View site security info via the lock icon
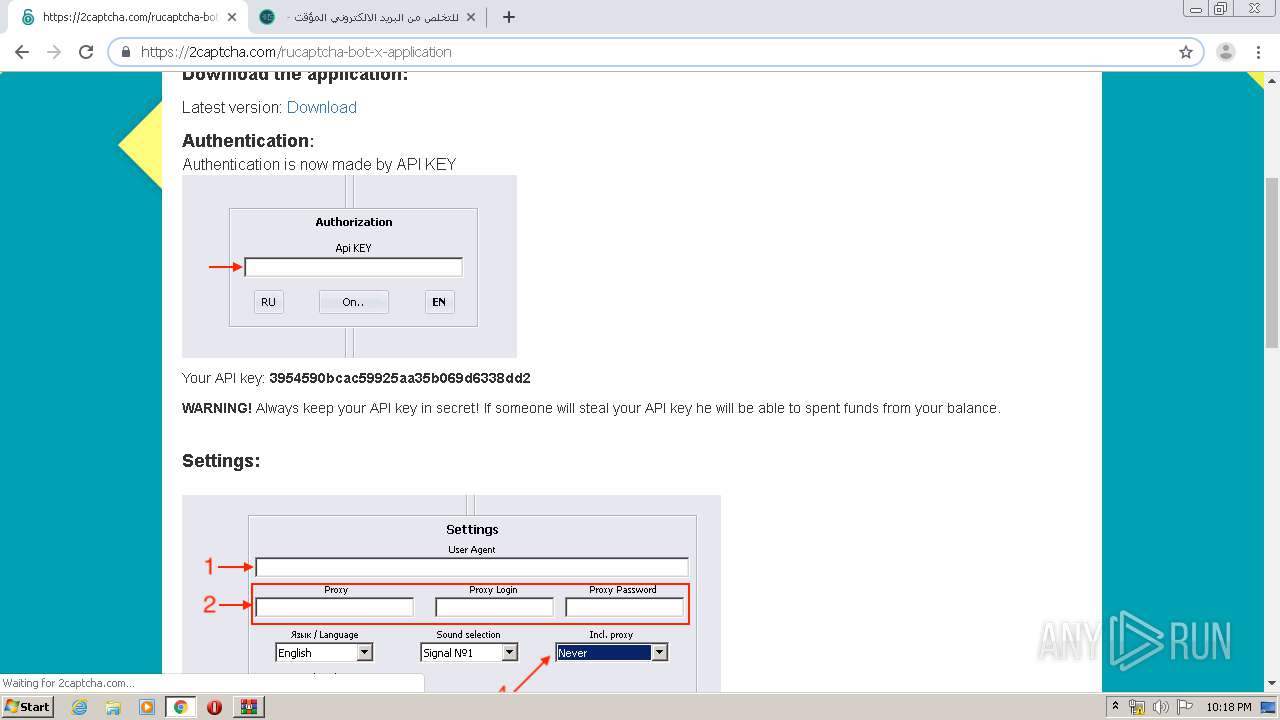 (x=126, y=52)
